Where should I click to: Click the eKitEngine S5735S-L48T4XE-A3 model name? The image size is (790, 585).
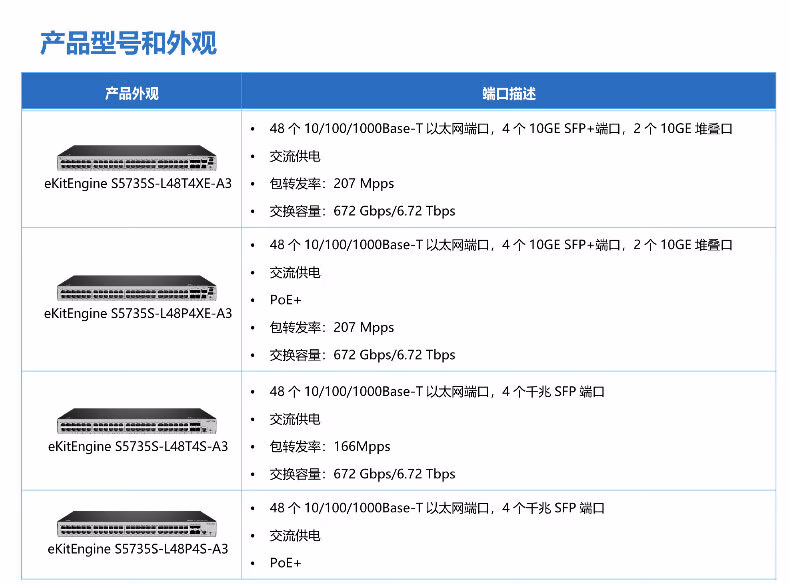click(x=137, y=184)
